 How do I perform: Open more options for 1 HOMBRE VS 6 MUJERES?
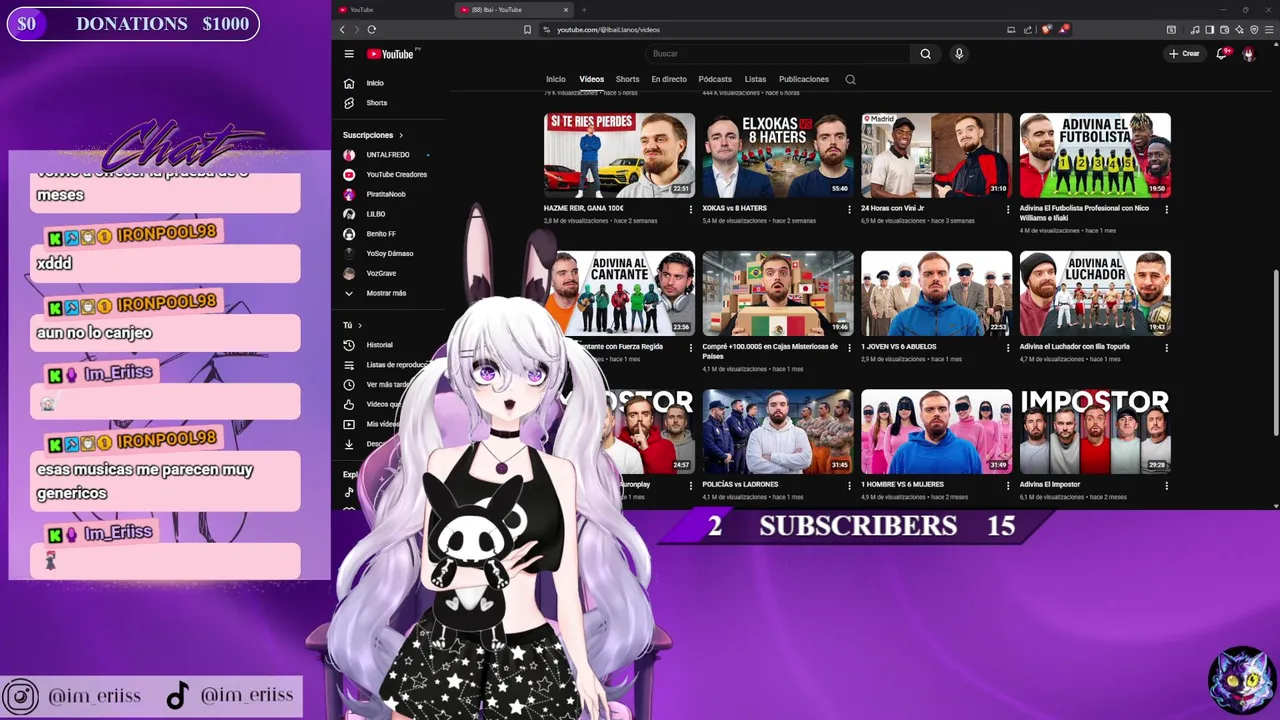[x=1008, y=486]
